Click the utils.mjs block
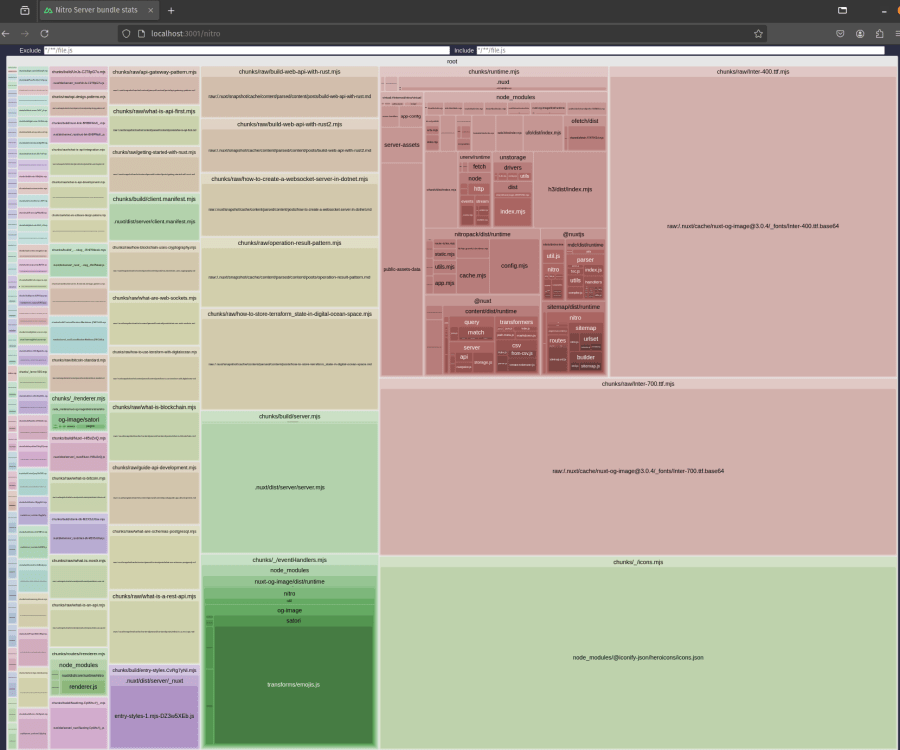 [x=444, y=267]
